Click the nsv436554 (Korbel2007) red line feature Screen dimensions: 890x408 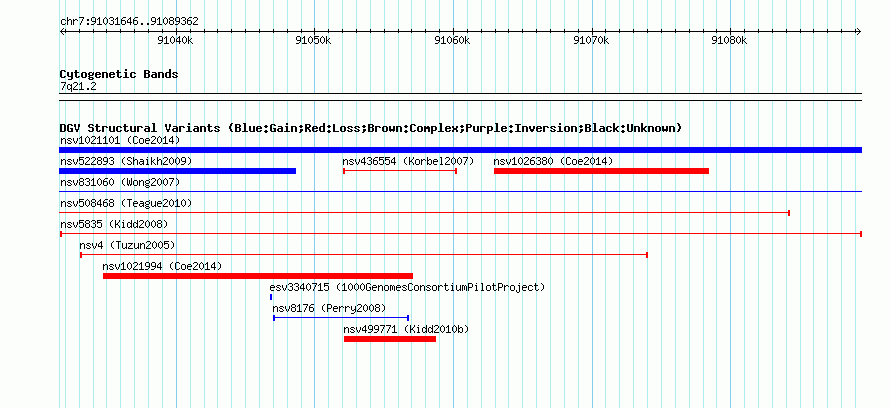(x=400, y=171)
